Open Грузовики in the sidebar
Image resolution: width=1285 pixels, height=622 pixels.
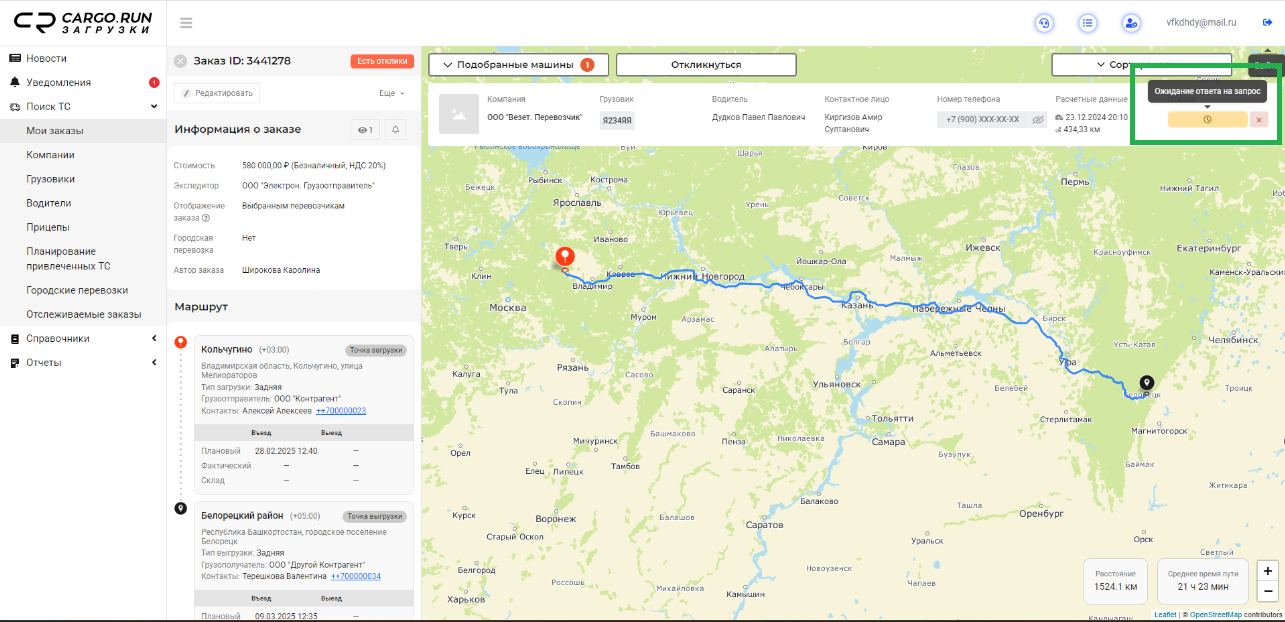[50, 179]
